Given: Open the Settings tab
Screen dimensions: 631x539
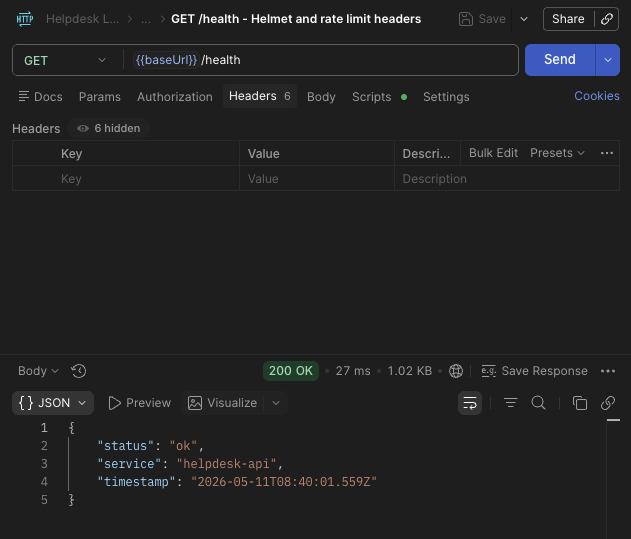Looking at the screenshot, I should [446, 97].
